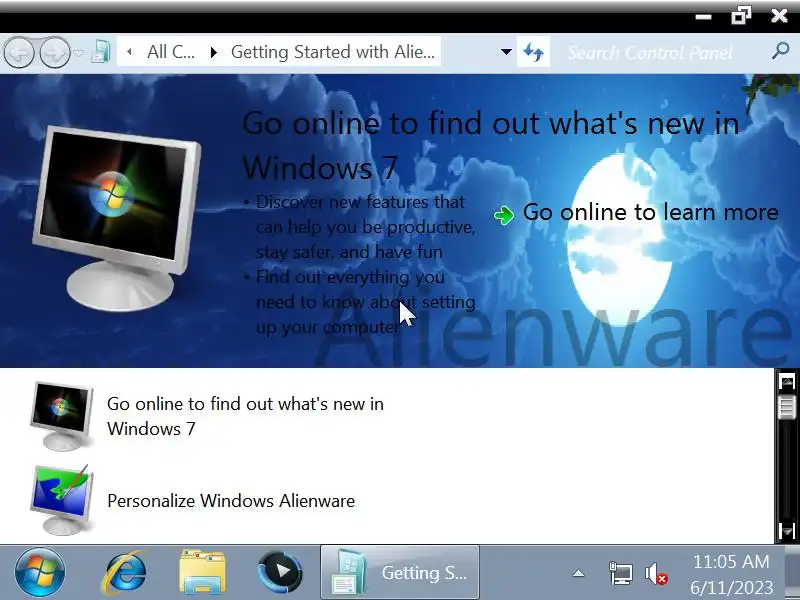Image resolution: width=800 pixels, height=600 pixels.
Task: Click the Windows 7 monitor icon in list
Action: coord(62,416)
